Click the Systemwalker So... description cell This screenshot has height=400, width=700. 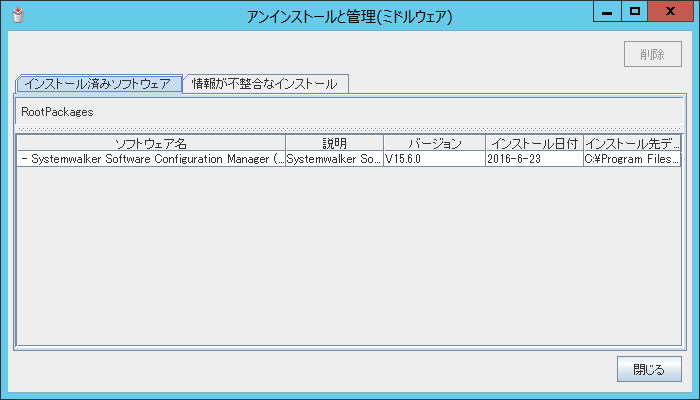[334, 159]
